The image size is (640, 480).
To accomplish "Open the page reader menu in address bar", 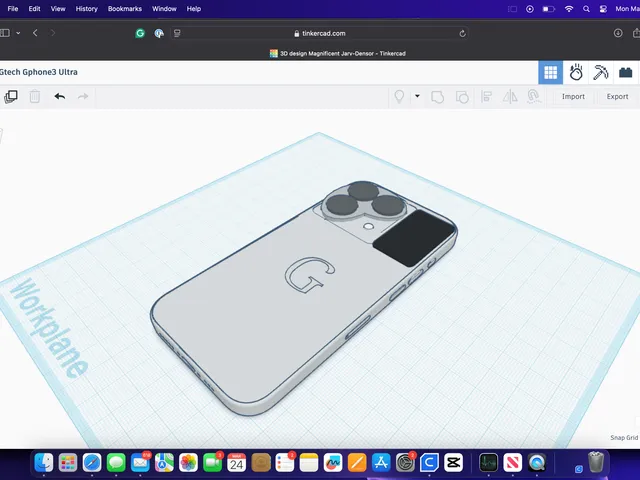I will tap(177, 33).
